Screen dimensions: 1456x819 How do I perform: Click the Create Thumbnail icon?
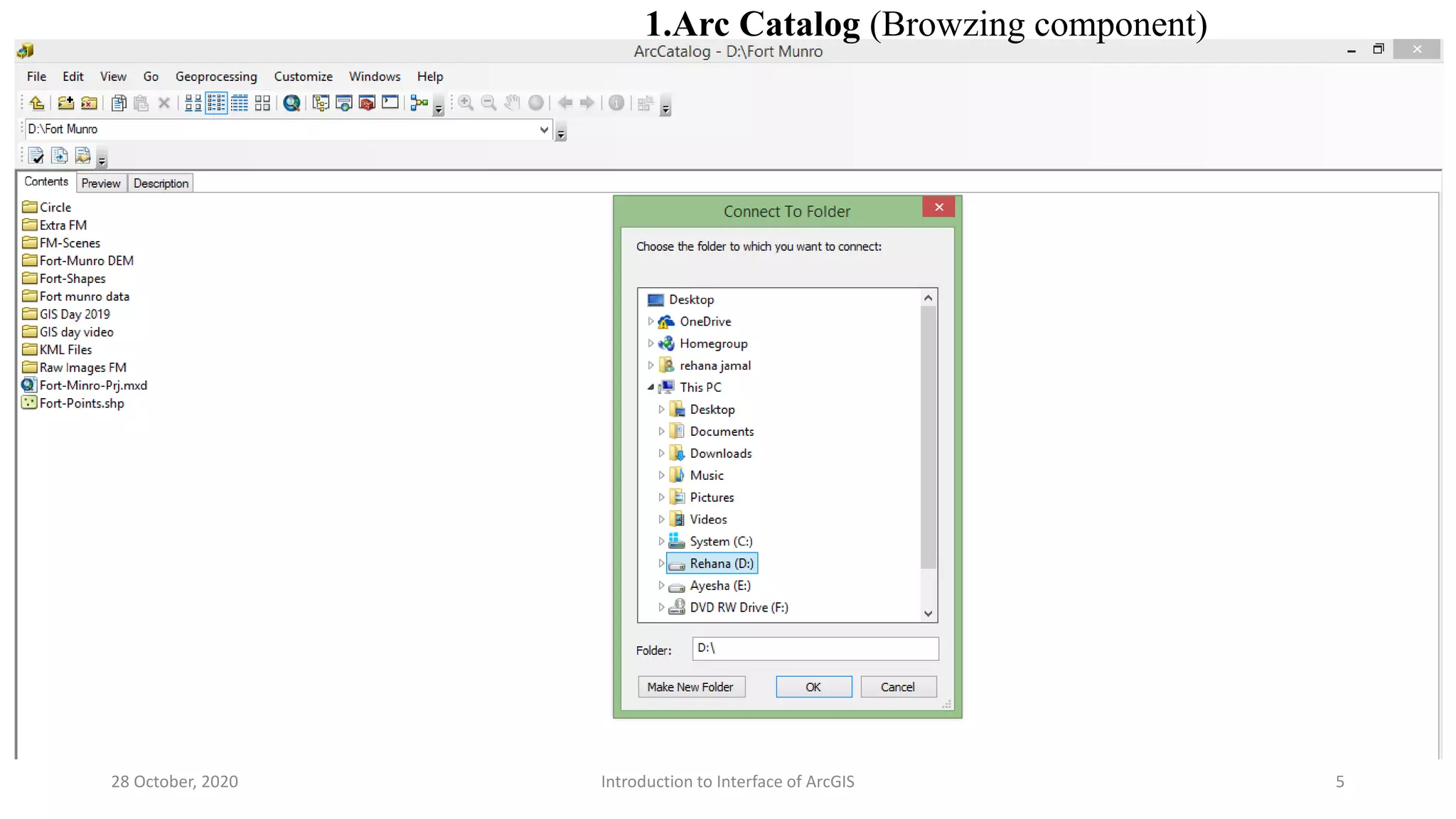point(645,104)
